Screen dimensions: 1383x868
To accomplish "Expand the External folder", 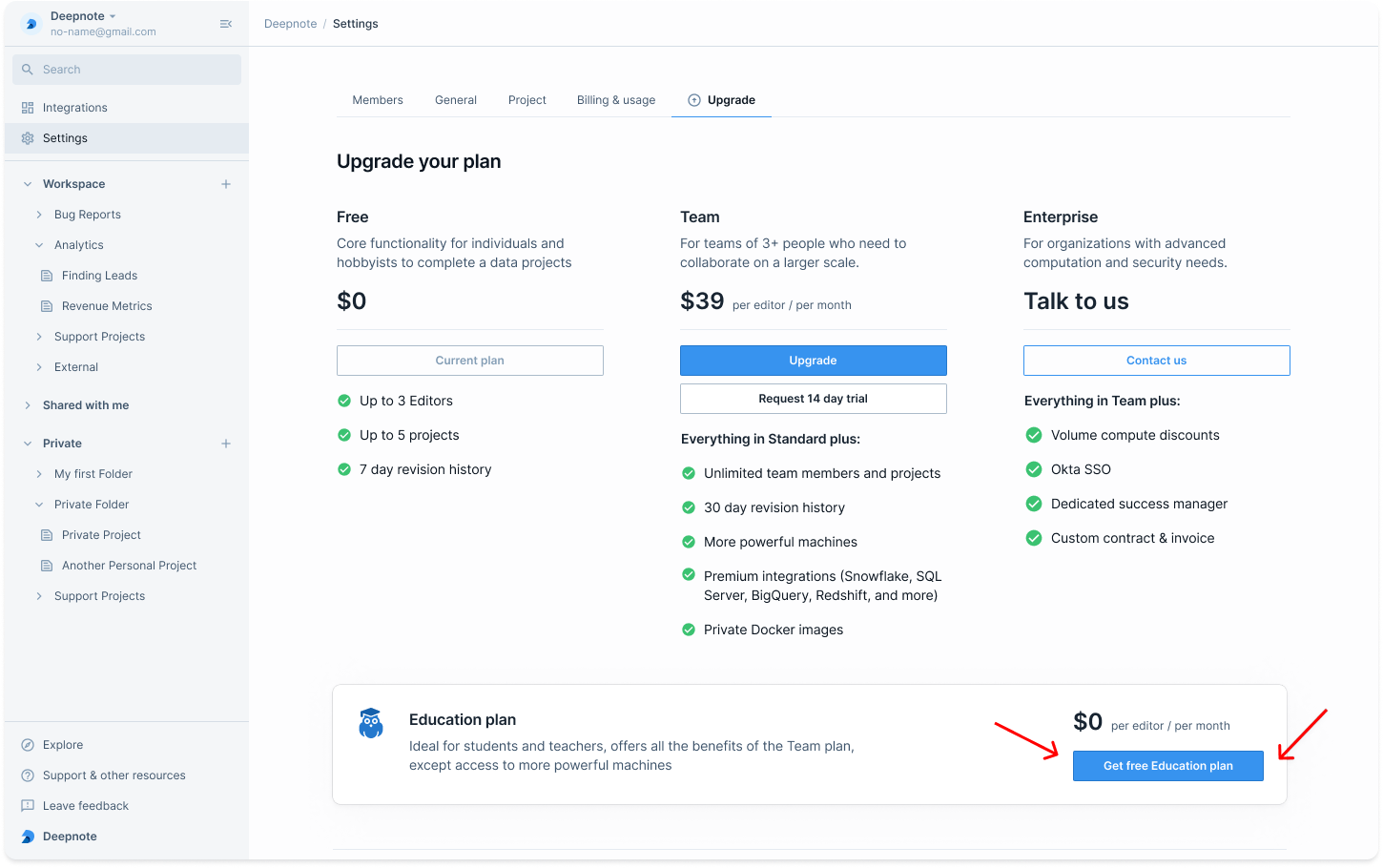I will [x=39, y=367].
